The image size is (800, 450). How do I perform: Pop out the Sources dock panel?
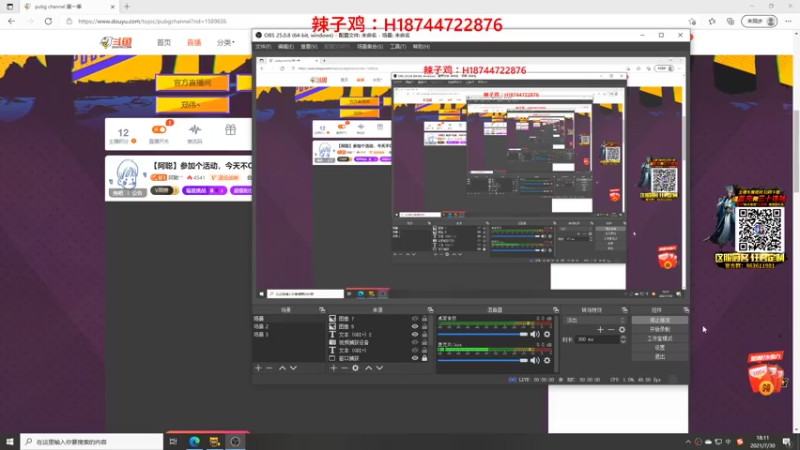[x=431, y=310]
